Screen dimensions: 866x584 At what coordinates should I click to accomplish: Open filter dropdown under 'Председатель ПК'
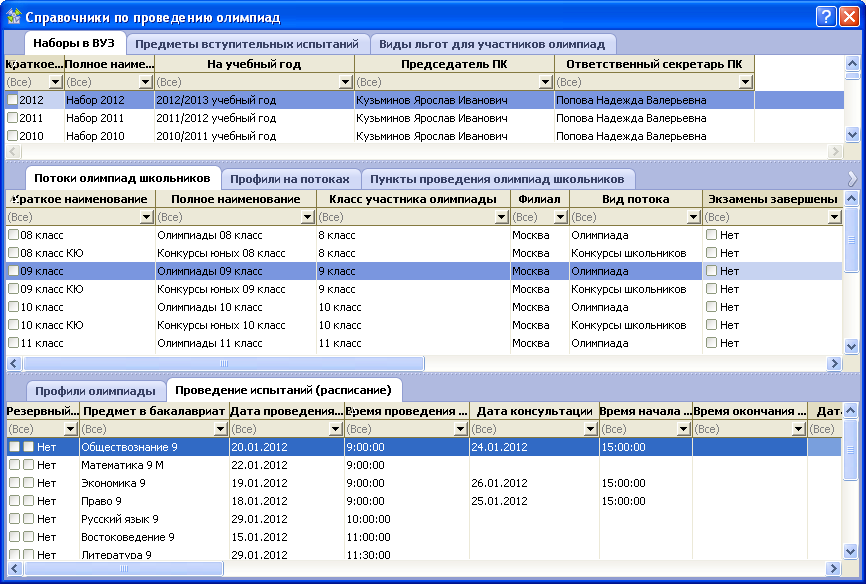click(x=546, y=82)
